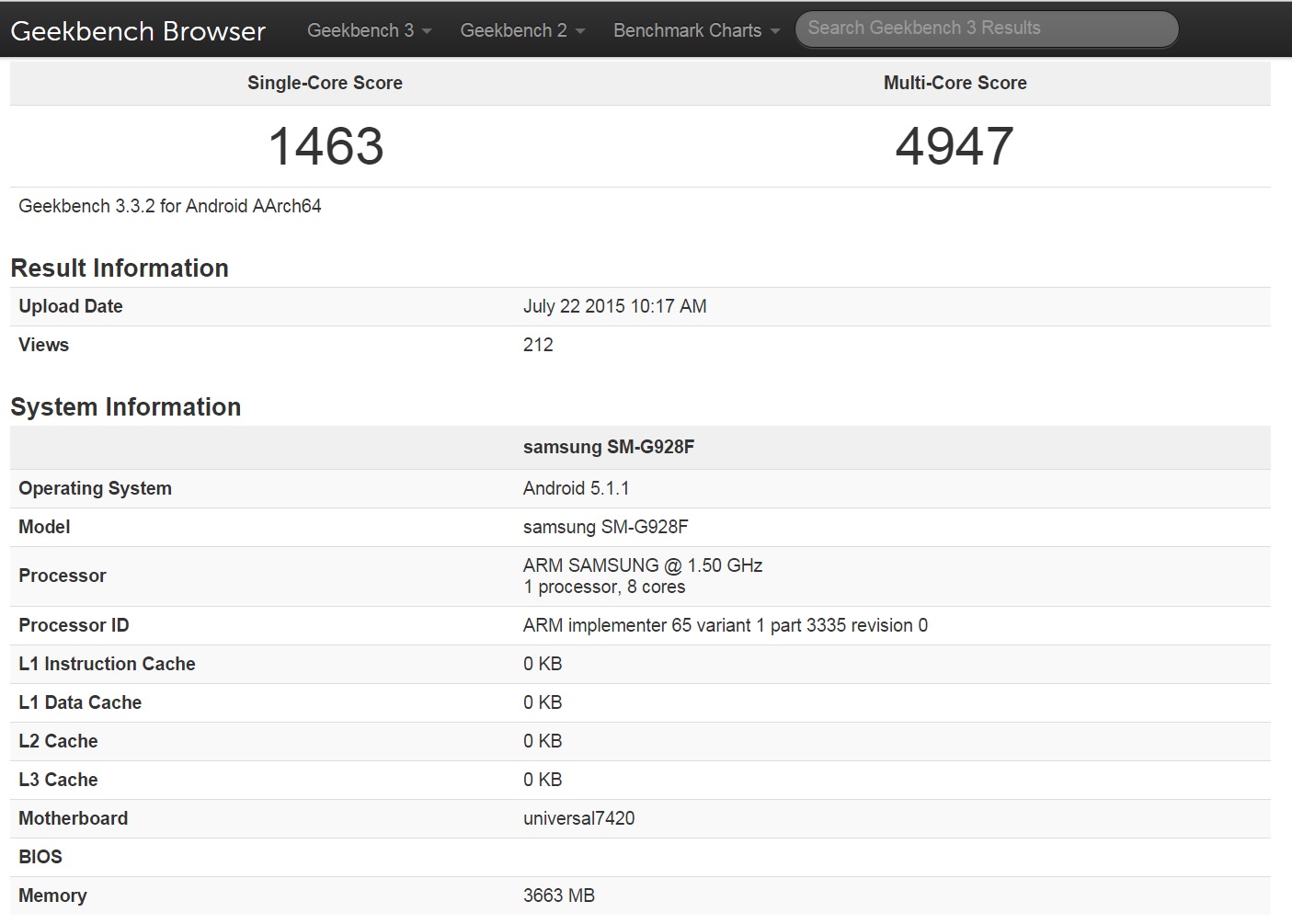1292x924 pixels.
Task: Select 0 KB in L1 Data Cache row
Action: coord(543,702)
